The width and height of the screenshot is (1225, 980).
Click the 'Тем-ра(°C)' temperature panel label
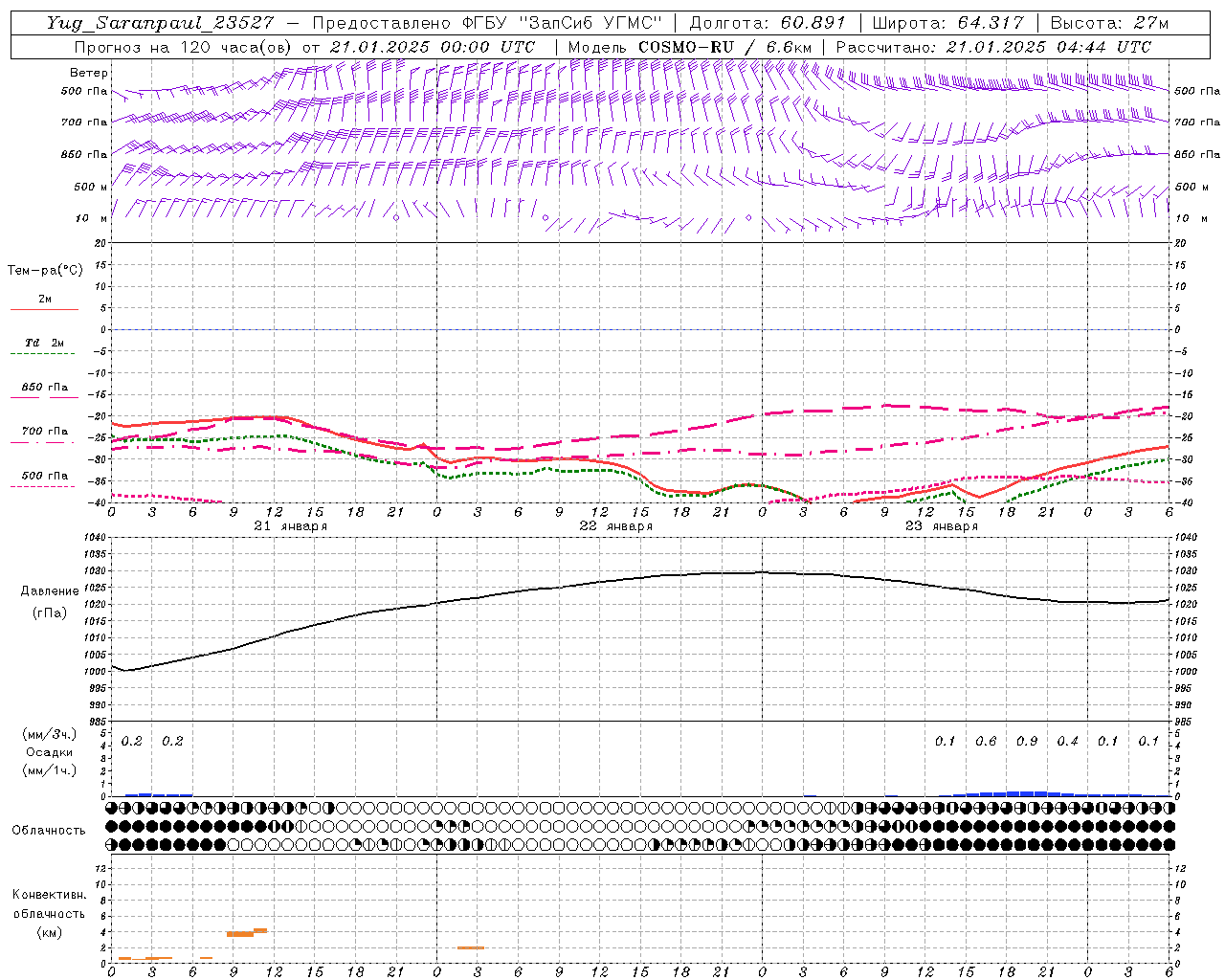(45, 271)
